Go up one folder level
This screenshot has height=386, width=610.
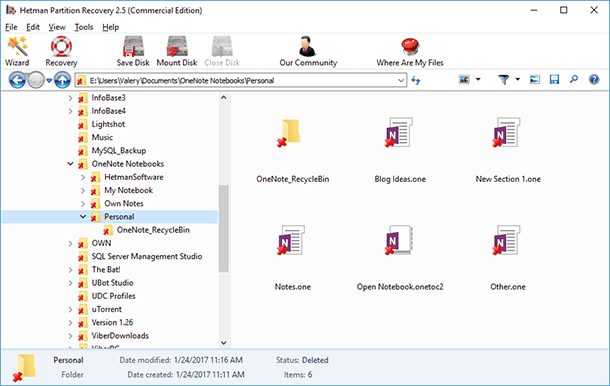tap(62, 80)
